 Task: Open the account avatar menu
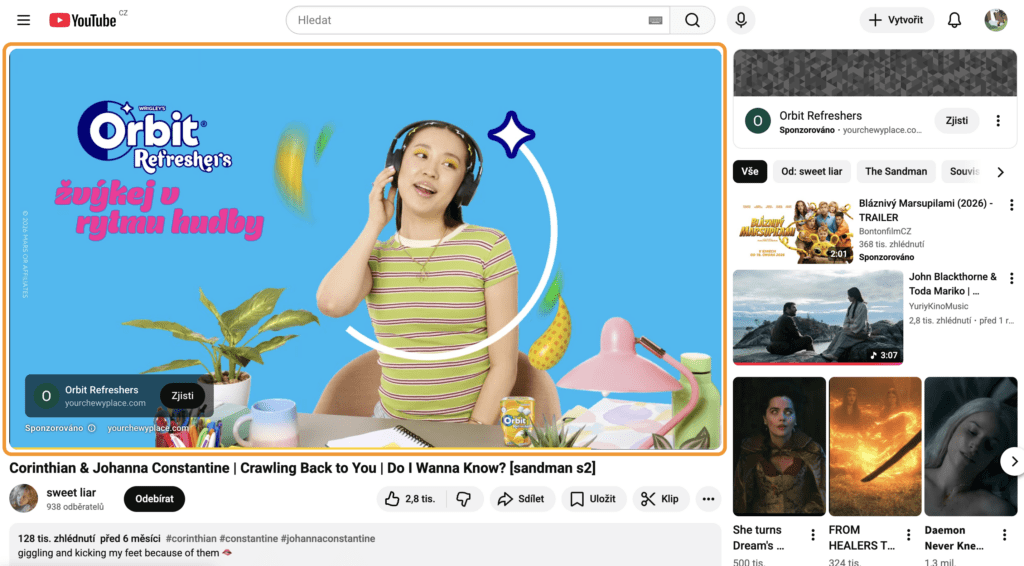(x=995, y=20)
